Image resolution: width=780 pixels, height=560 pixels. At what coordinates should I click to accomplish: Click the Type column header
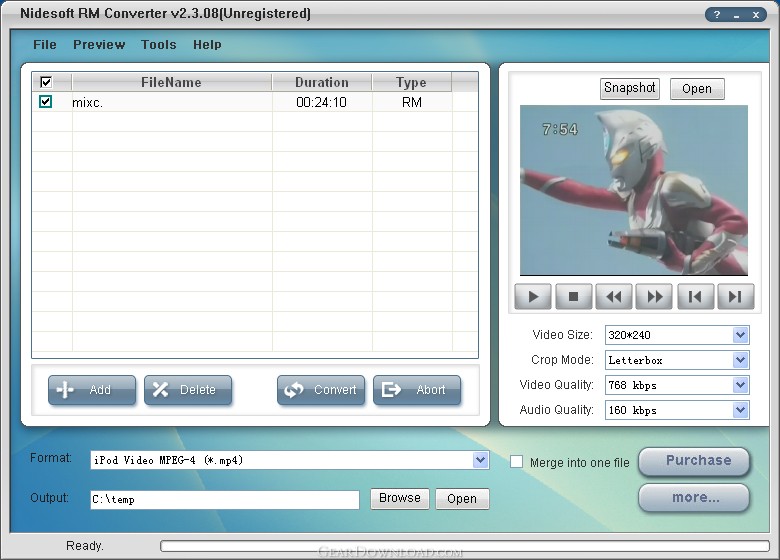click(411, 82)
